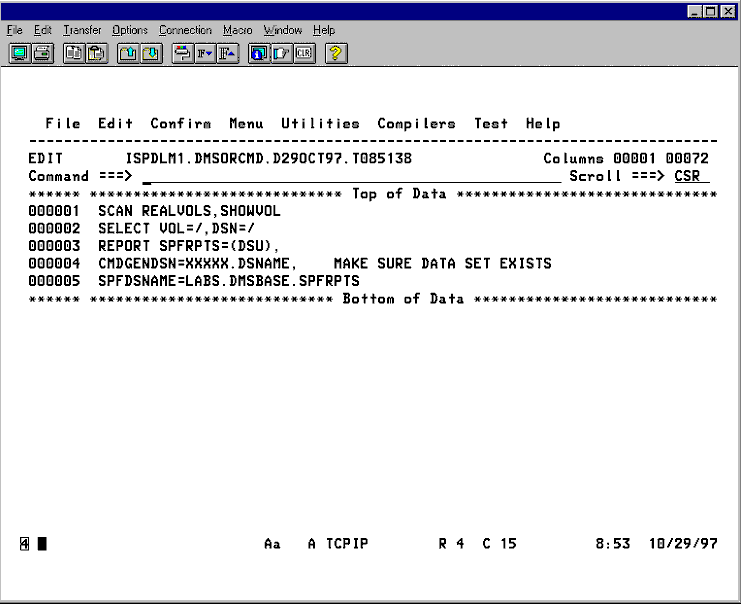The width and height of the screenshot is (741, 604).
Task: Click the Scroll CSR field
Action: click(687, 177)
